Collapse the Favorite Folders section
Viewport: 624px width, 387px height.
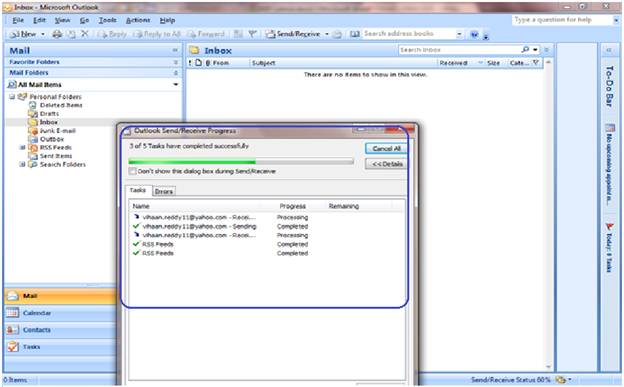pyautogui.click(x=176, y=62)
